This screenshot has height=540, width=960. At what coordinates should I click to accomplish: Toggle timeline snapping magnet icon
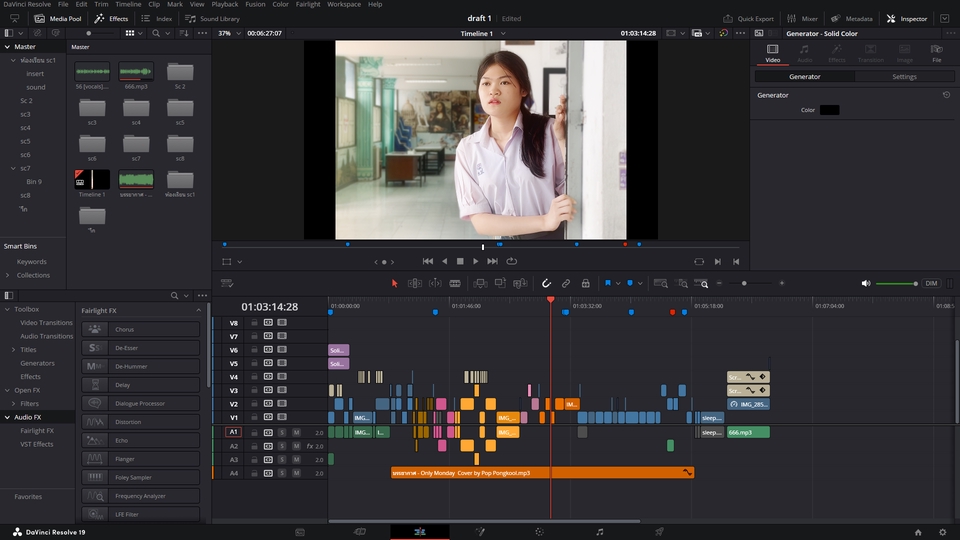pos(547,284)
